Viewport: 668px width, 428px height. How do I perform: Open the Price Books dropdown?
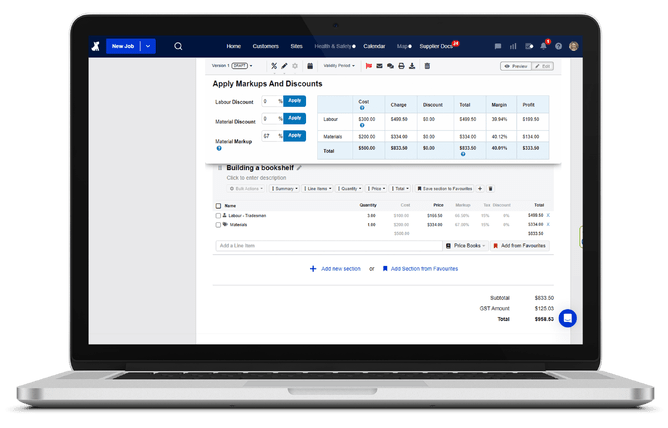coord(467,245)
